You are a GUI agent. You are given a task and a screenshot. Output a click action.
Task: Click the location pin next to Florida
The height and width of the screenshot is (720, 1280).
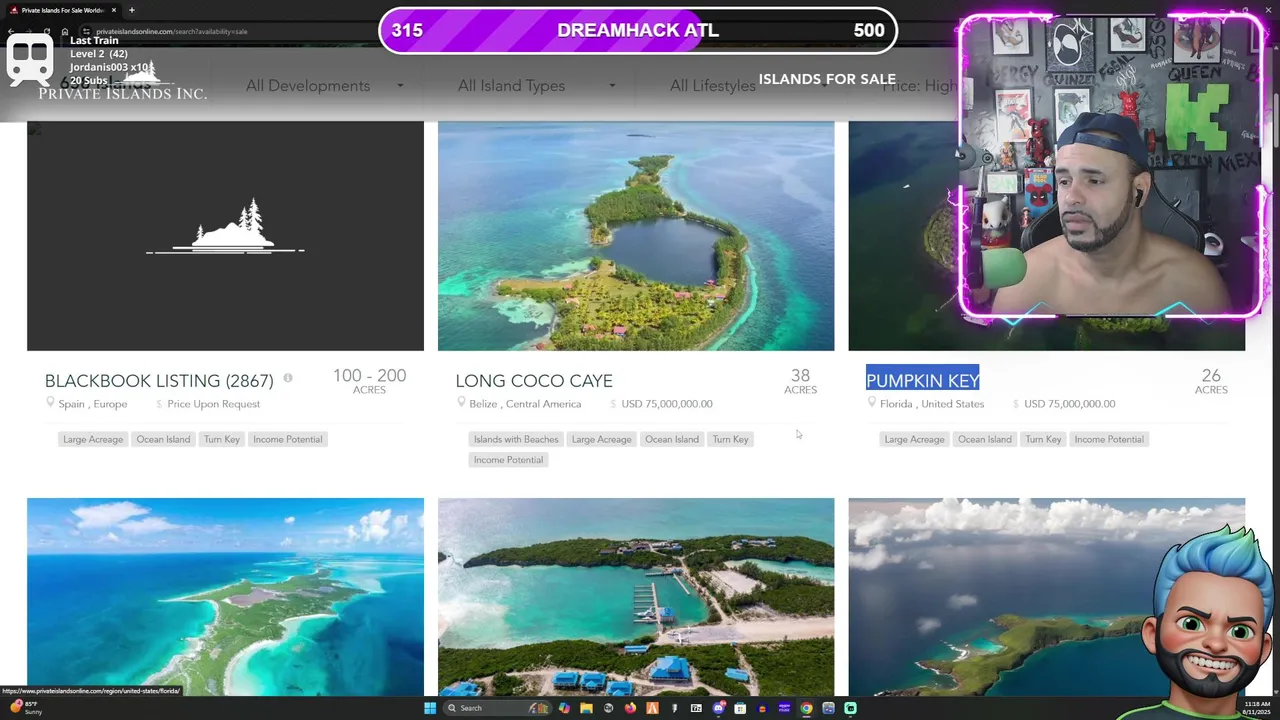click(x=872, y=403)
